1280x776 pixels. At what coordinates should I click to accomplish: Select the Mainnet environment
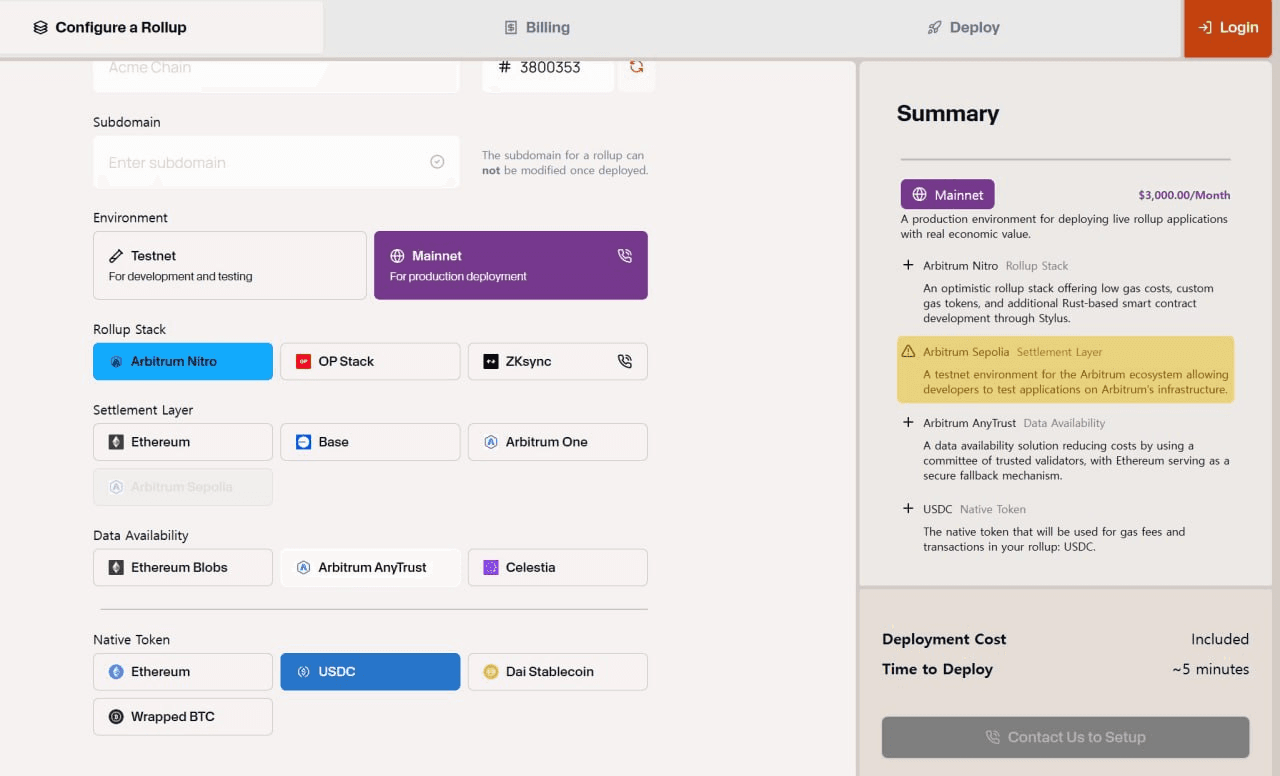pos(511,265)
